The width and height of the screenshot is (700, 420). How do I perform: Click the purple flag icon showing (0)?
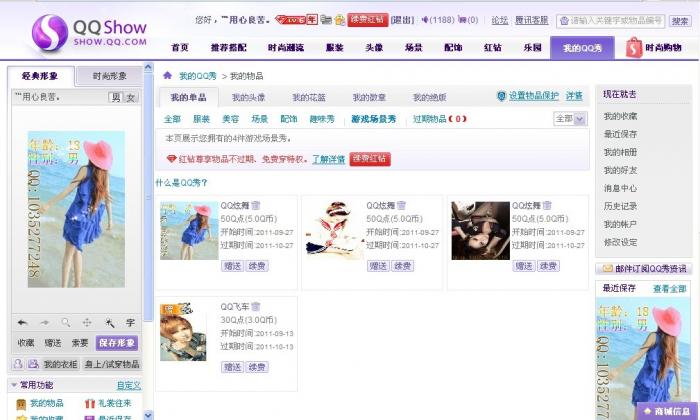pyautogui.click(x=462, y=20)
